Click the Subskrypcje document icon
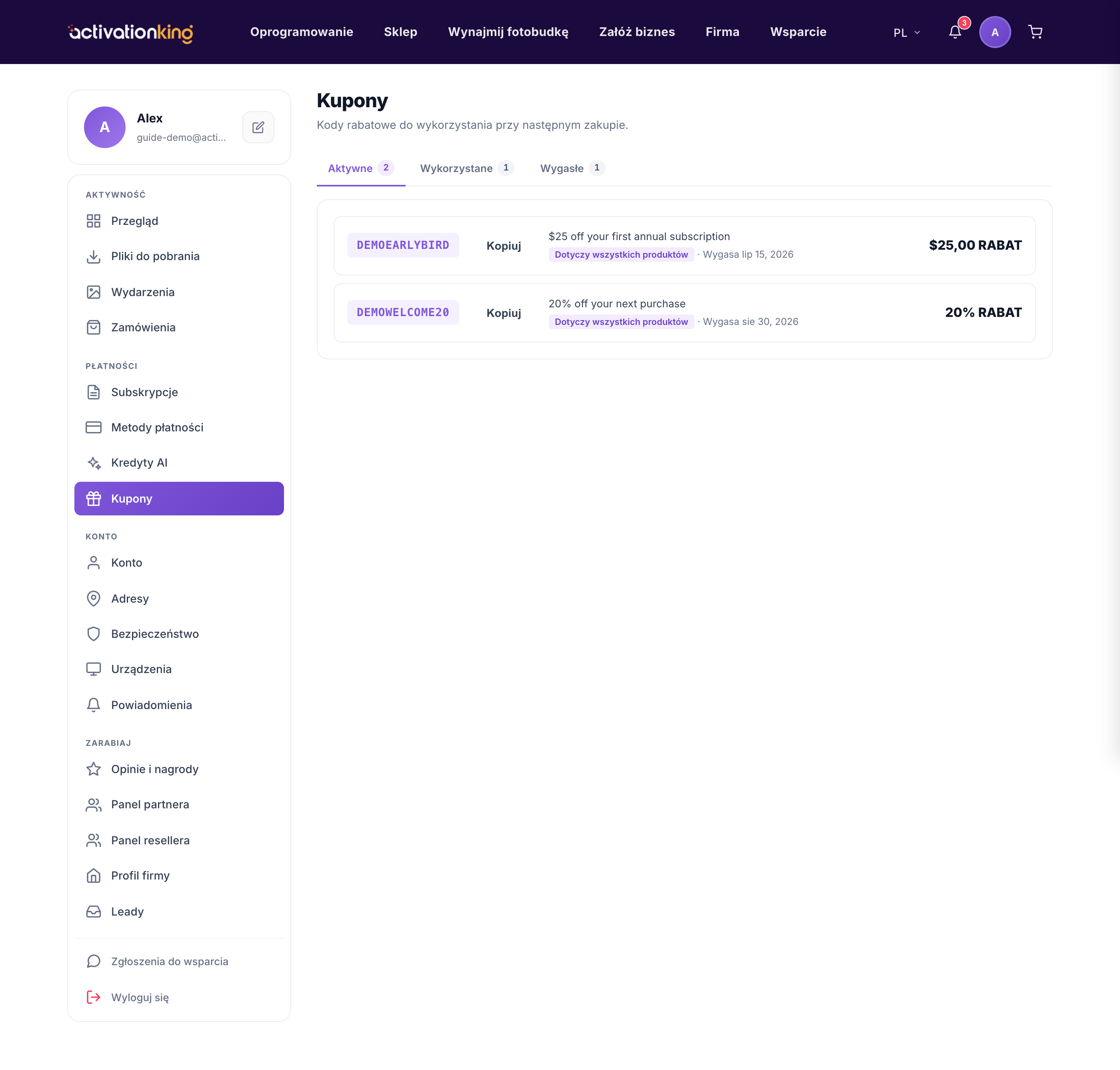The height and width of the screenshot is (1070, 1120). click(94, 393)
